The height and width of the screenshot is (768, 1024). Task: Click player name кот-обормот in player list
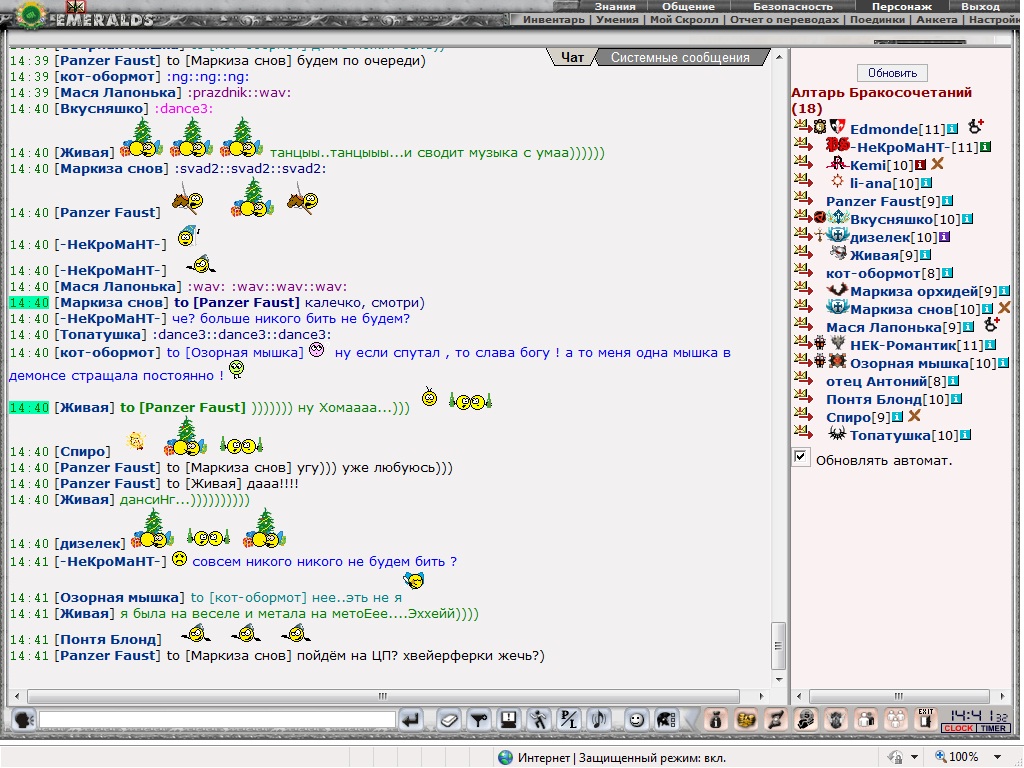coord(874,273)
